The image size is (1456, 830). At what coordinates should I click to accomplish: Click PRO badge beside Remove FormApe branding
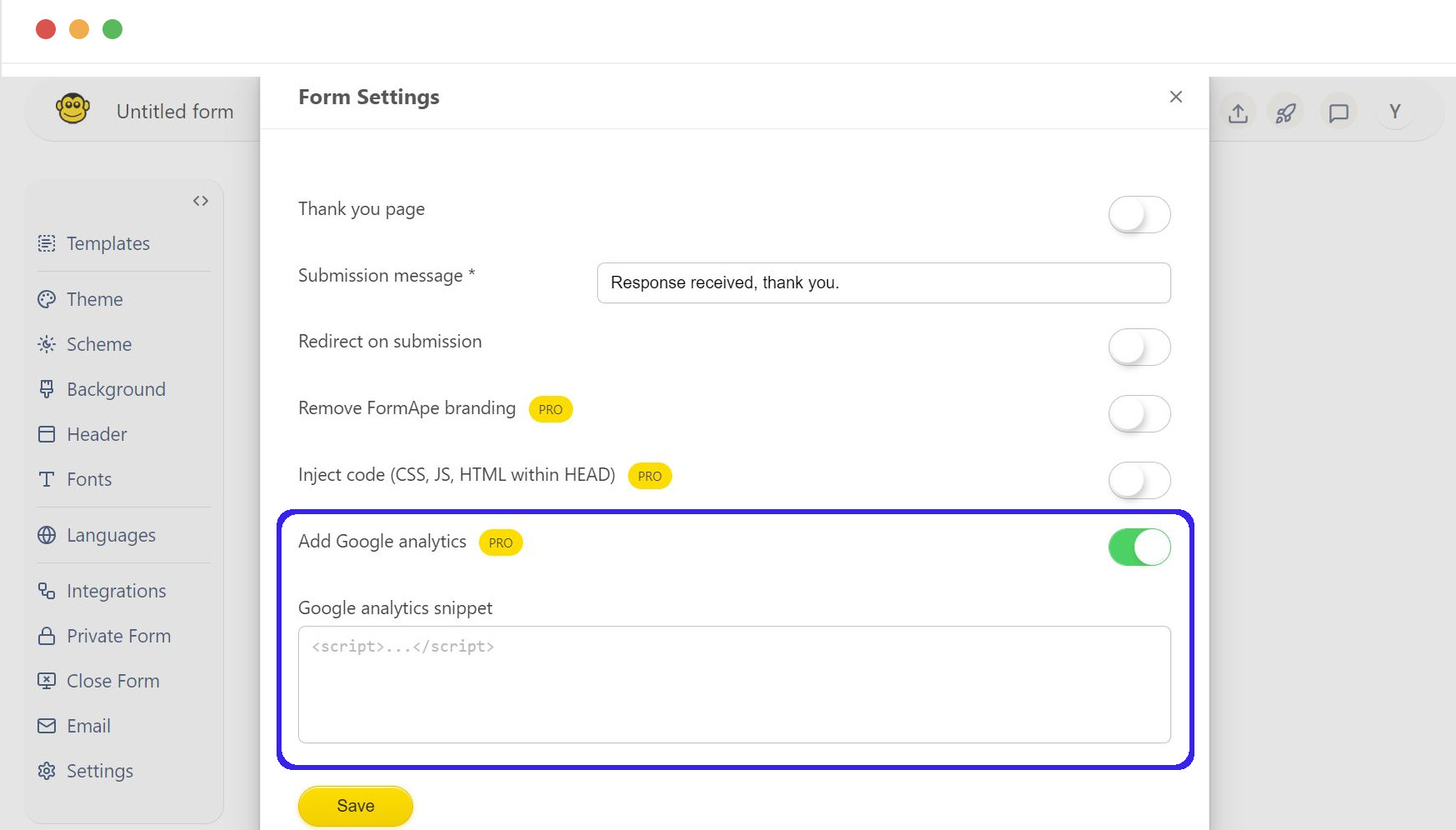pyautogui.click(x=551, y=409)
